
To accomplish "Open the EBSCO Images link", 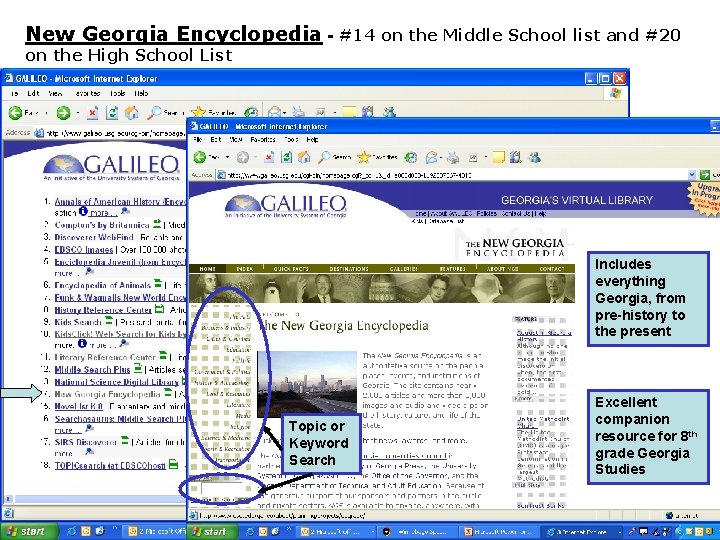I will coord(84,250).
